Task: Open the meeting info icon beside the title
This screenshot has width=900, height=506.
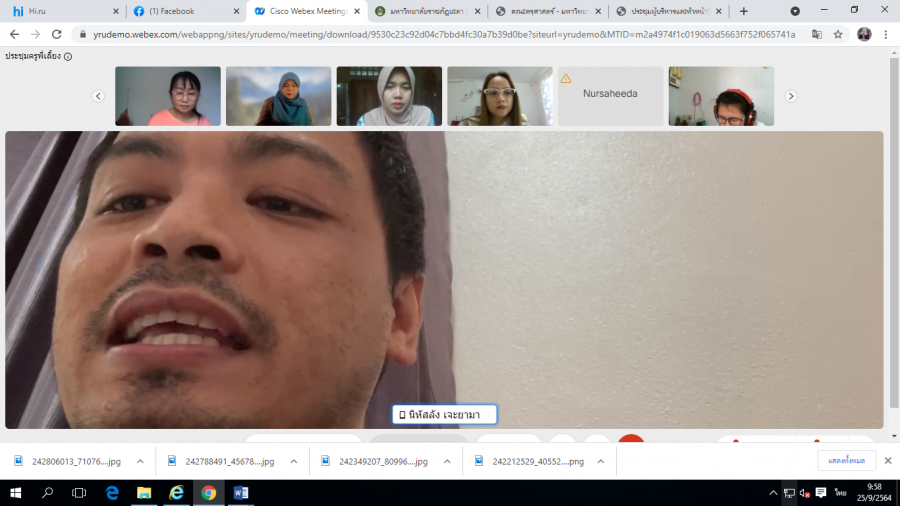Action: click(x=68, y=57)
